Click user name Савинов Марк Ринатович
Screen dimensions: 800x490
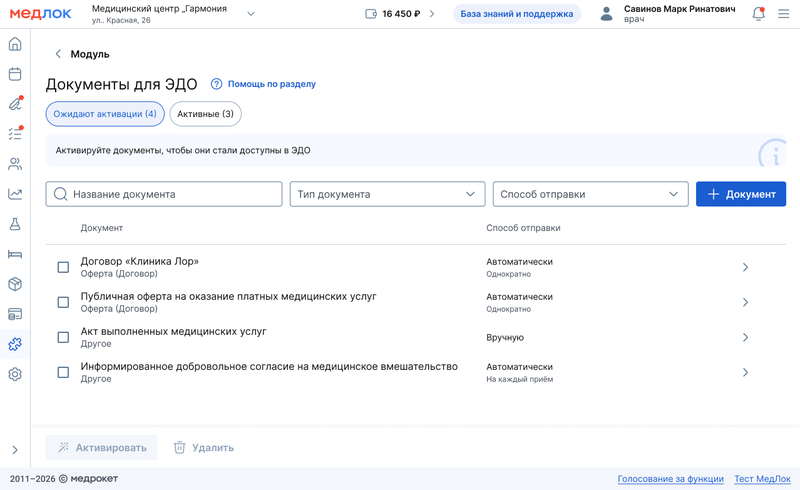click(x=680, y=9)
